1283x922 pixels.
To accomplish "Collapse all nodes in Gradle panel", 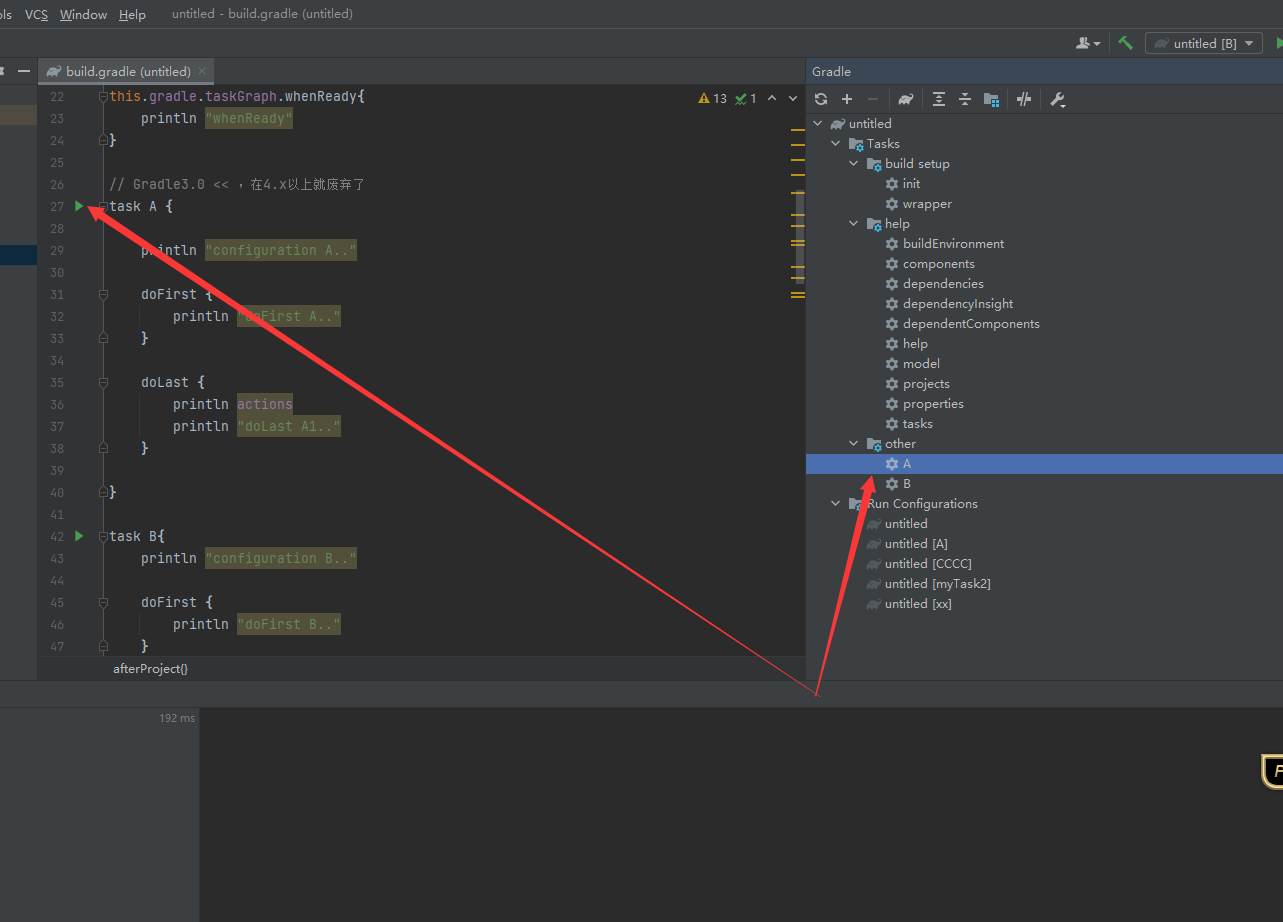I will (x=965, y=99).
